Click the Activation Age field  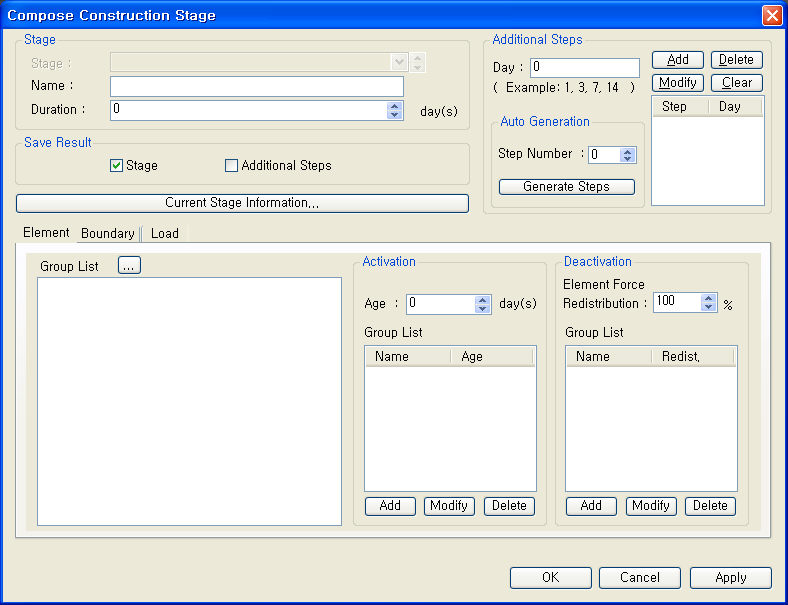tap(440, 304)
